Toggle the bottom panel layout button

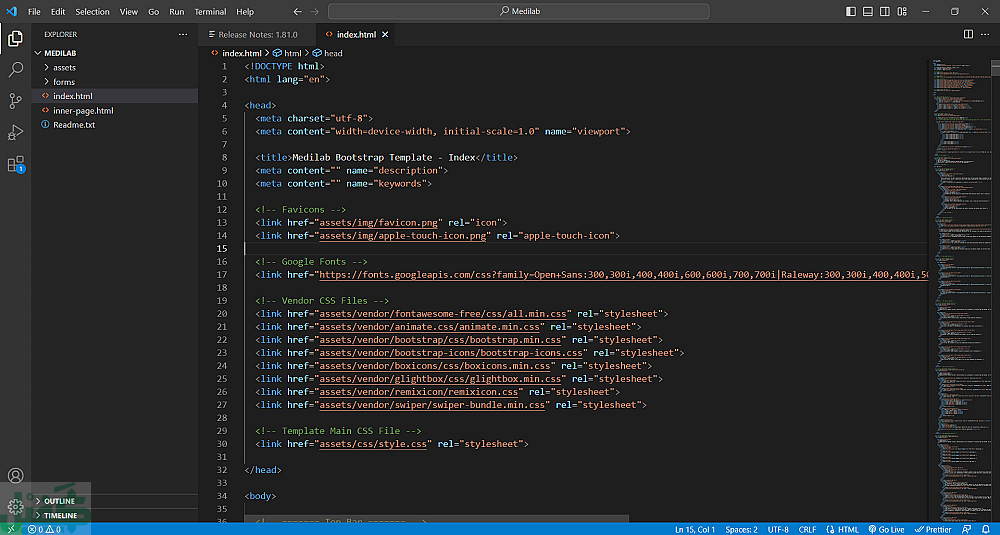point(867,12)
